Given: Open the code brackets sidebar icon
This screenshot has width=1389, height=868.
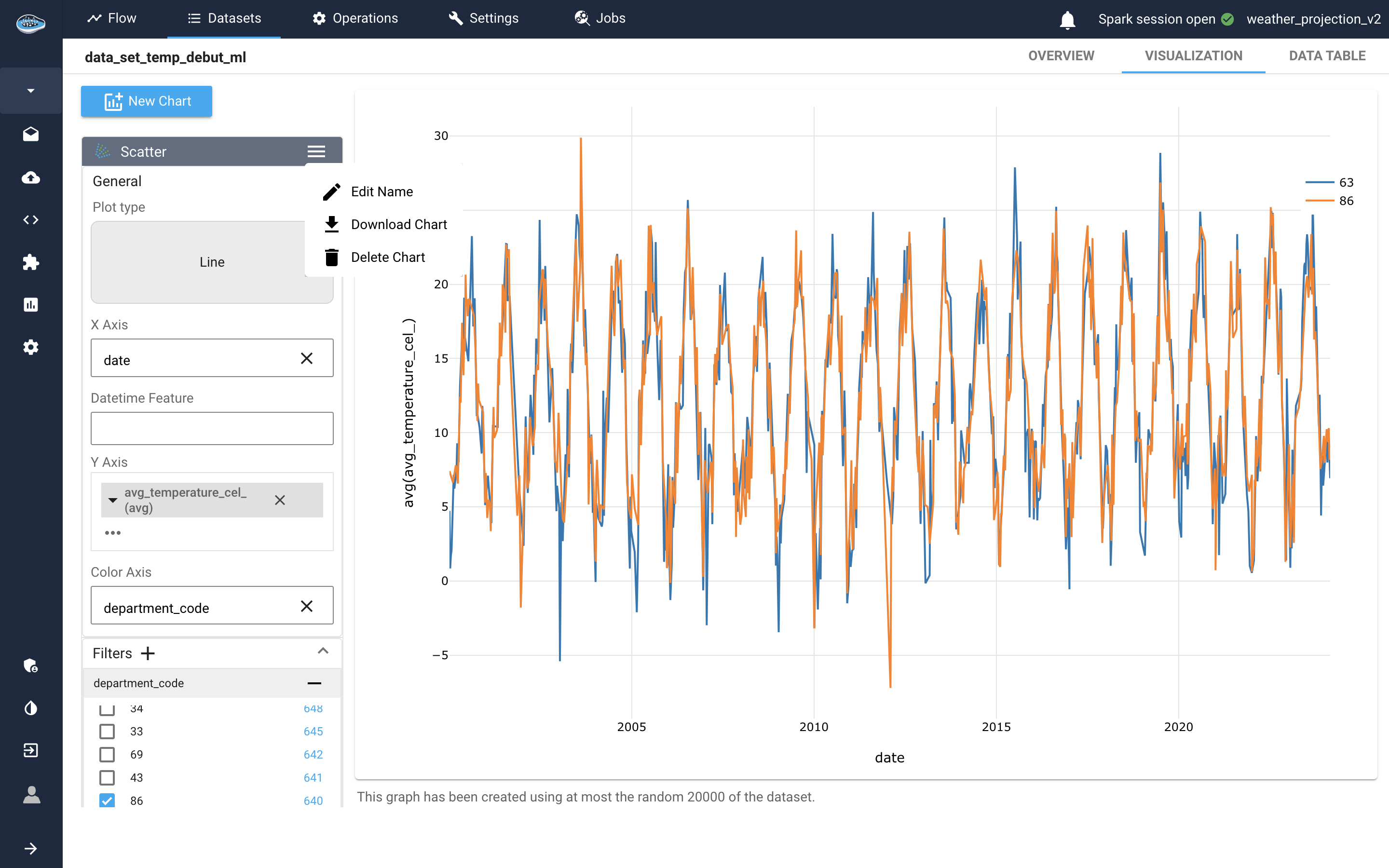Looking at the screenshot, I should pyautogui.click(x=31, y=220).
